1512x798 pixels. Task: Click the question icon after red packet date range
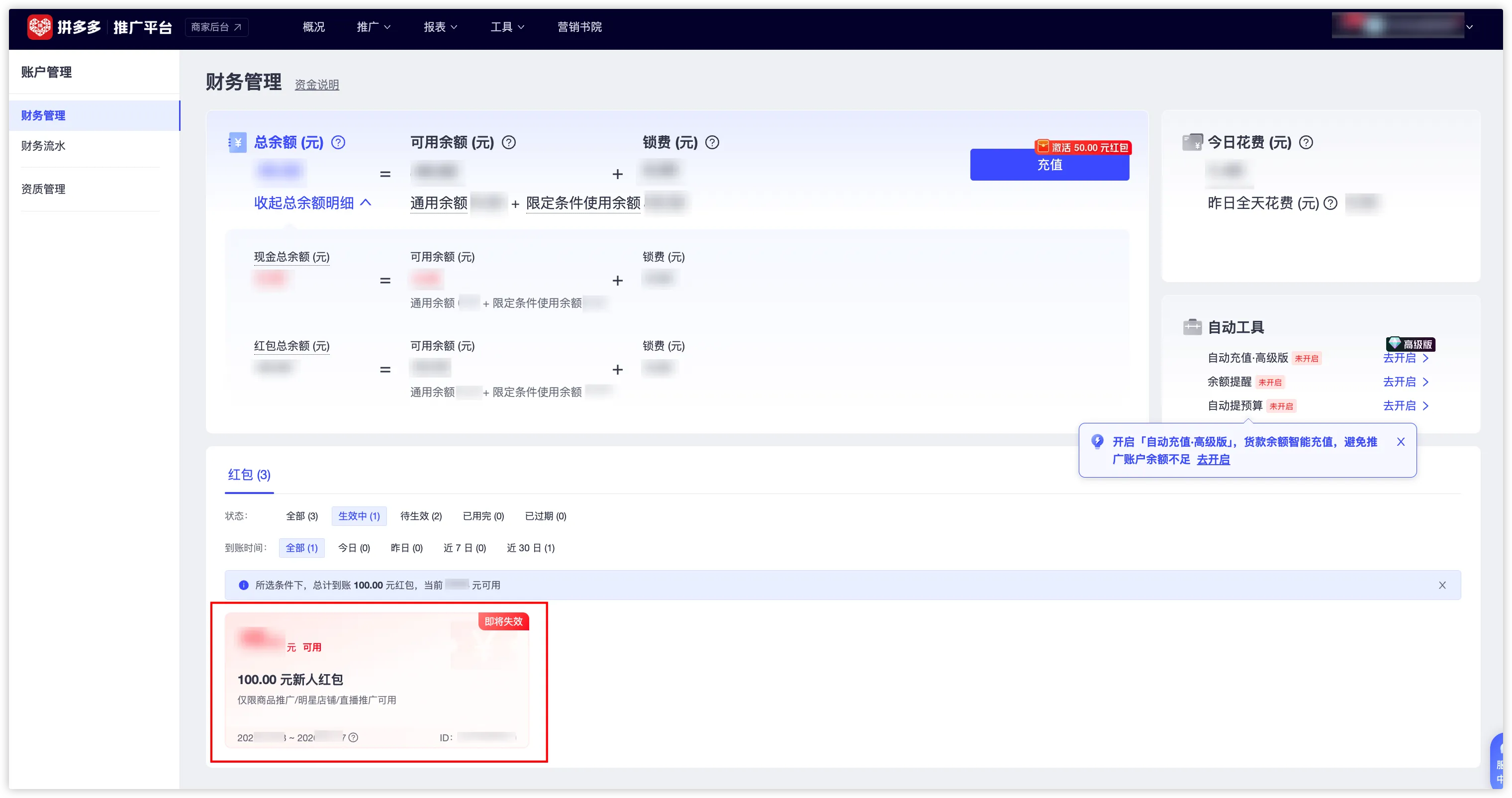click(353, 737)
